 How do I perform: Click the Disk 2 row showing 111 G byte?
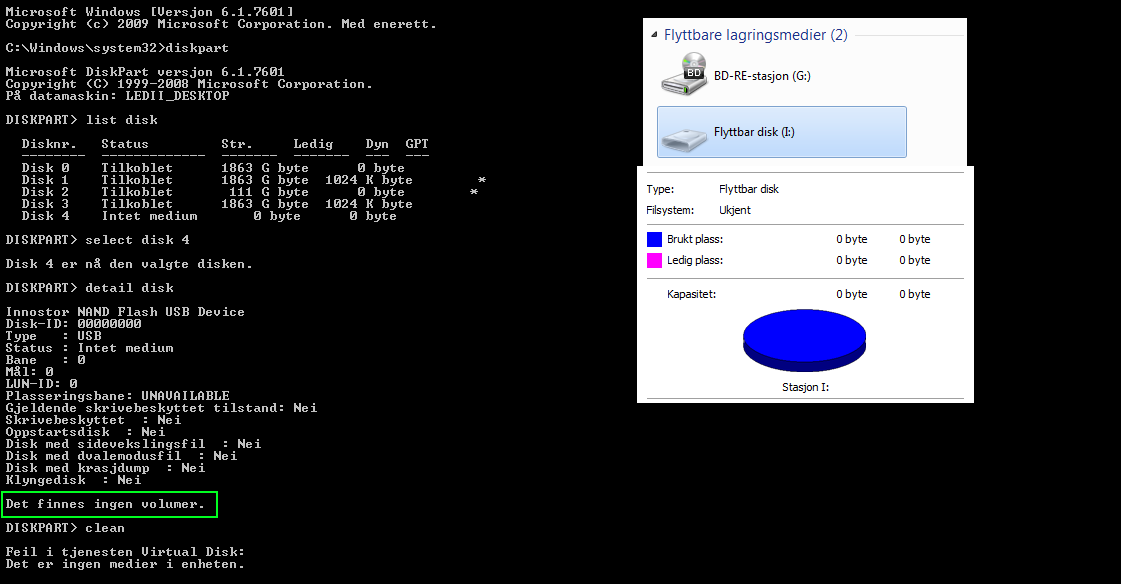[250, 192]
